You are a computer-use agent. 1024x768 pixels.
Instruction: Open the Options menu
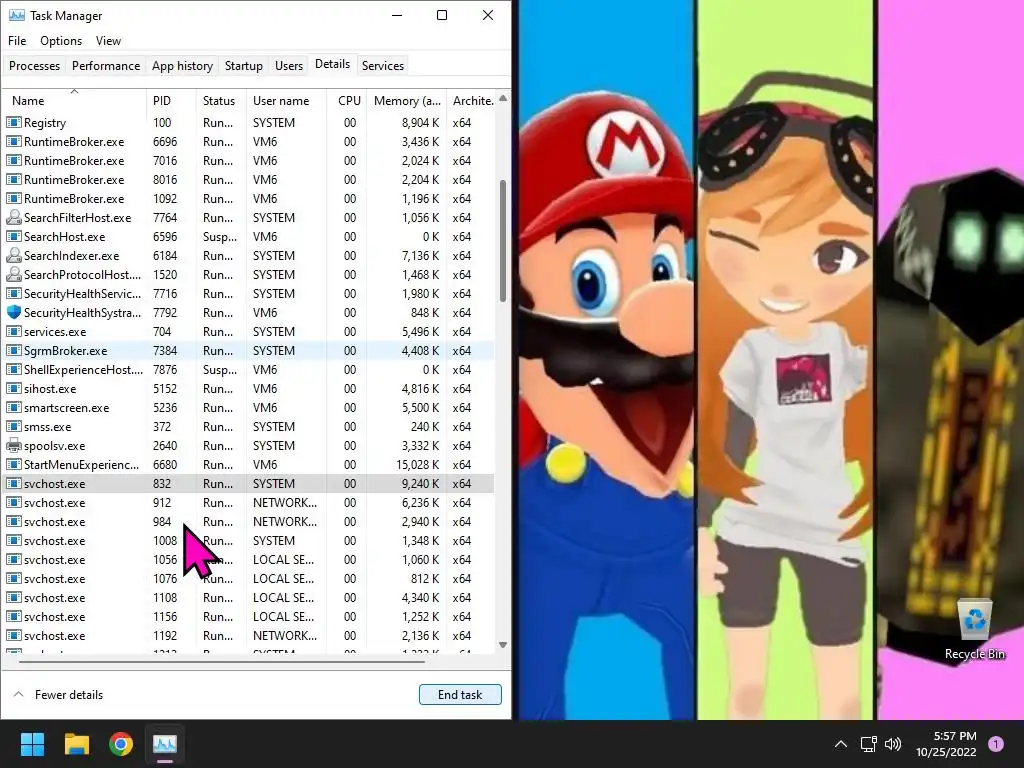61,40
